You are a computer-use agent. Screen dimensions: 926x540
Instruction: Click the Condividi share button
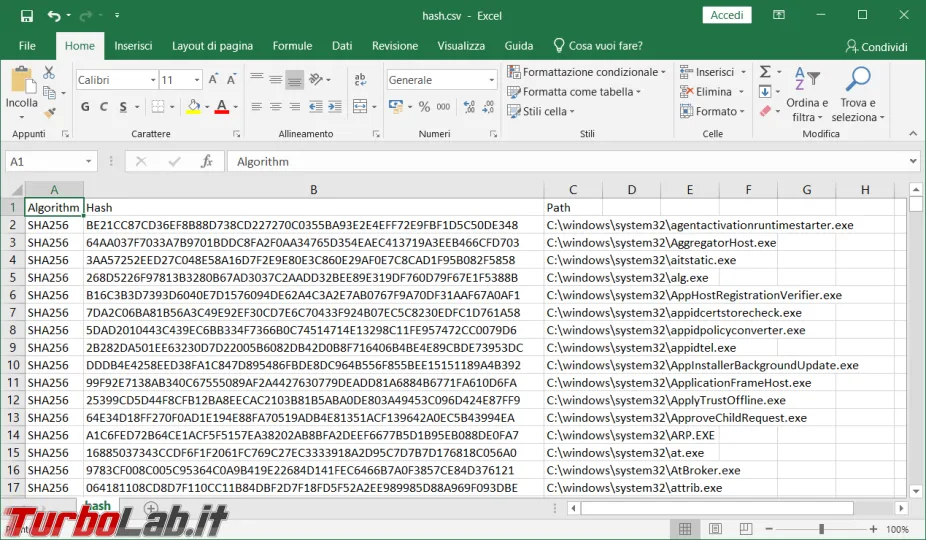pyautogui.click(x=876, y=46)
